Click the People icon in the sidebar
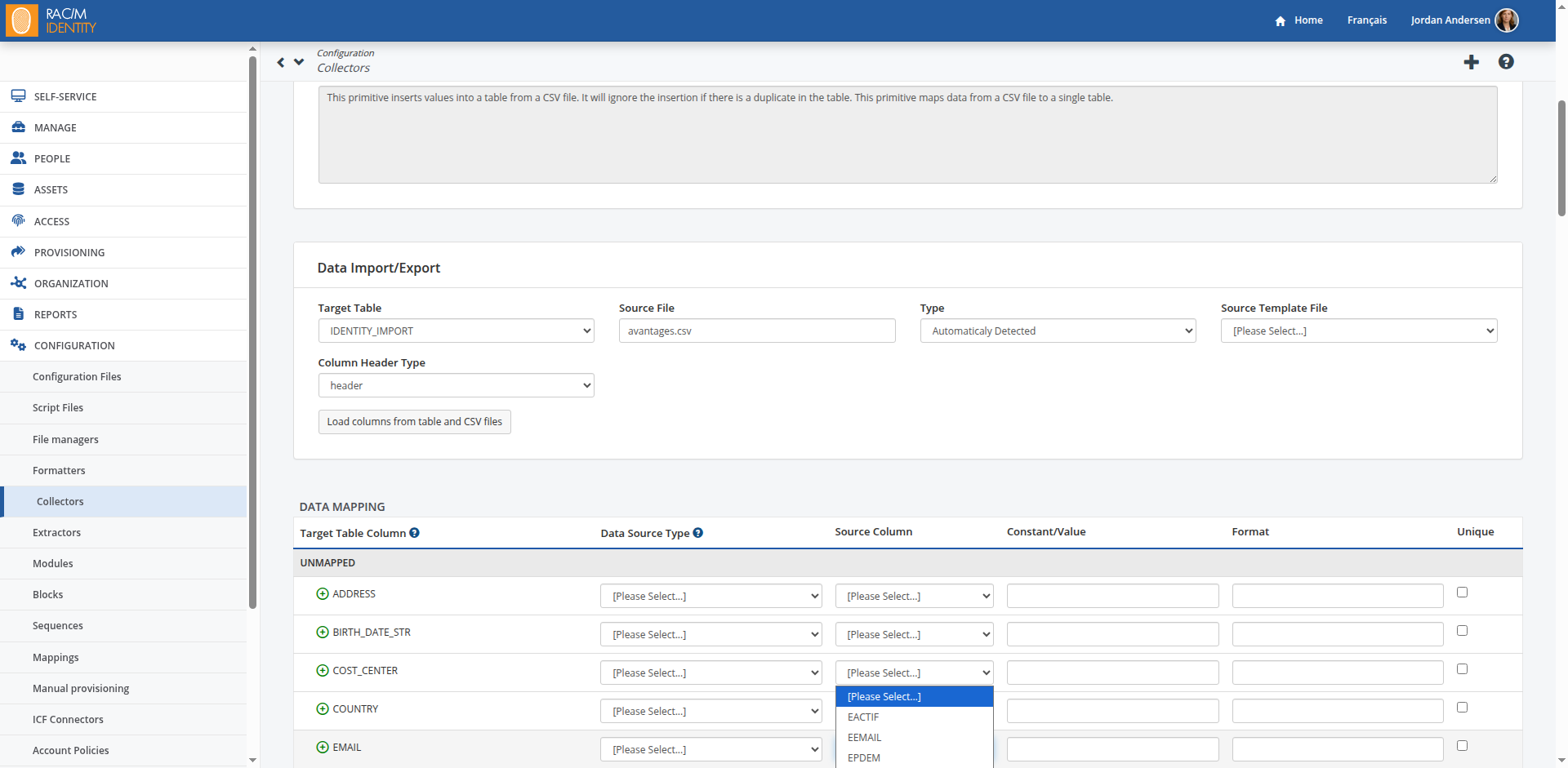 tap(18, 158)
